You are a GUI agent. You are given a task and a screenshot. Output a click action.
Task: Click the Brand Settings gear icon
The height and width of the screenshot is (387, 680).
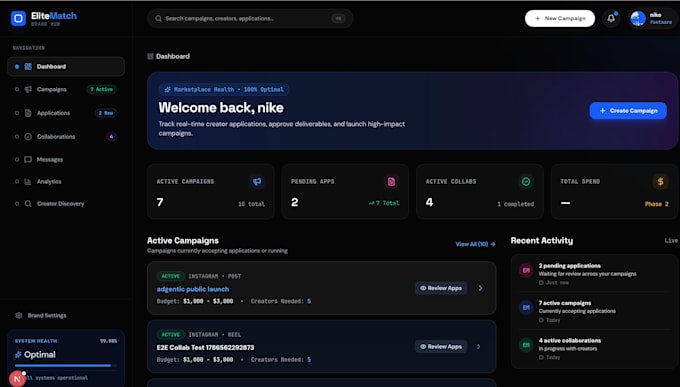coord(19,315)
